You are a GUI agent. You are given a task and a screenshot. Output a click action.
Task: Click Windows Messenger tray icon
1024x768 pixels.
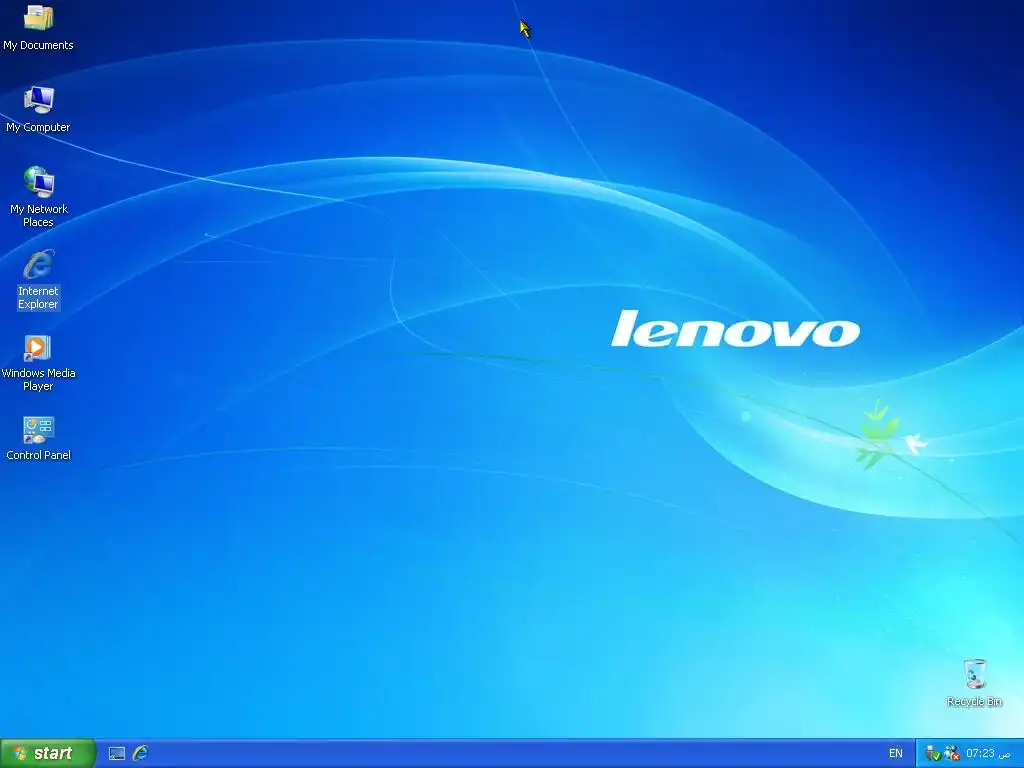[952, 754]
